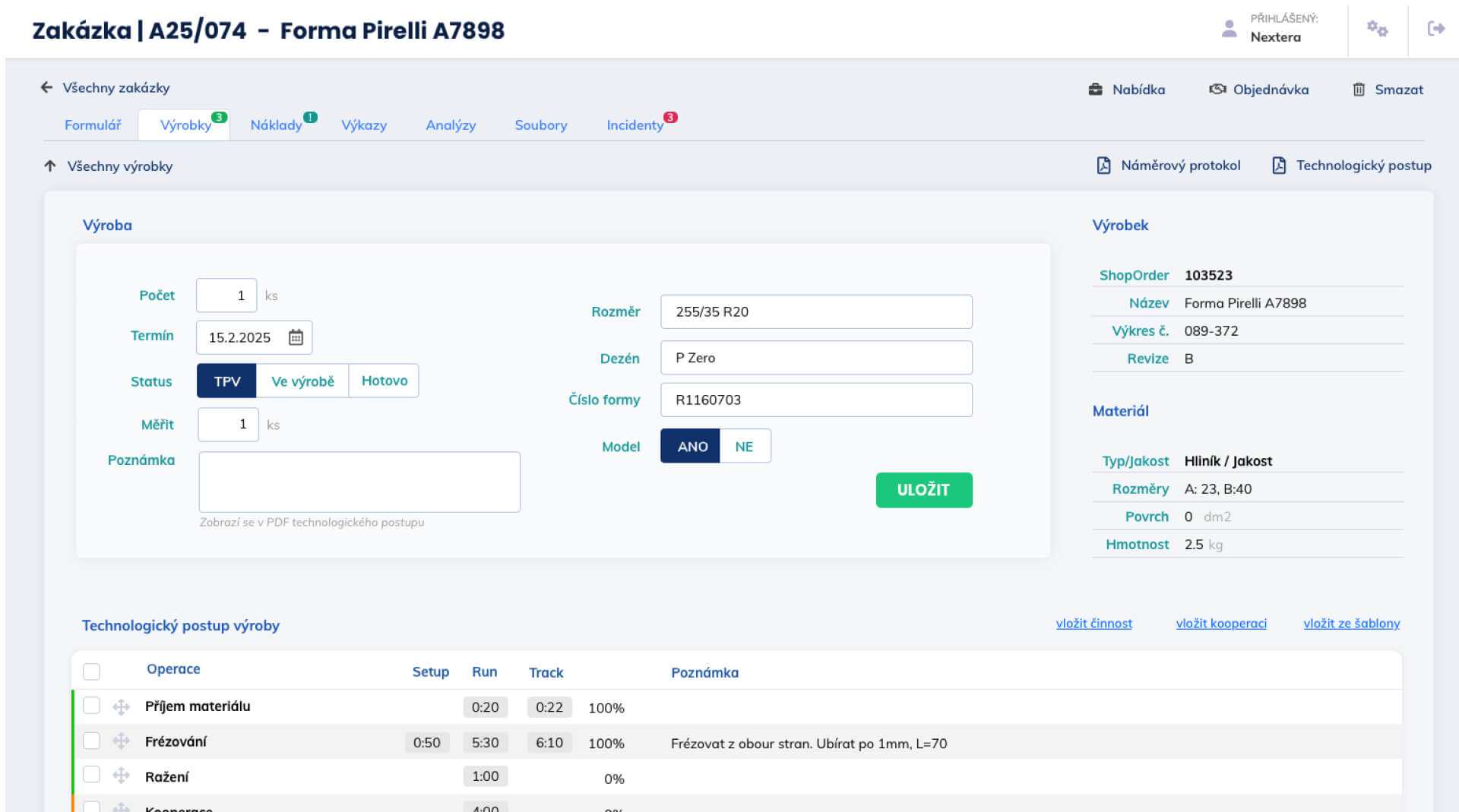This screenshot has width=1459, height=812.
Task: Set Model to ANO
Action: point(691,446)
